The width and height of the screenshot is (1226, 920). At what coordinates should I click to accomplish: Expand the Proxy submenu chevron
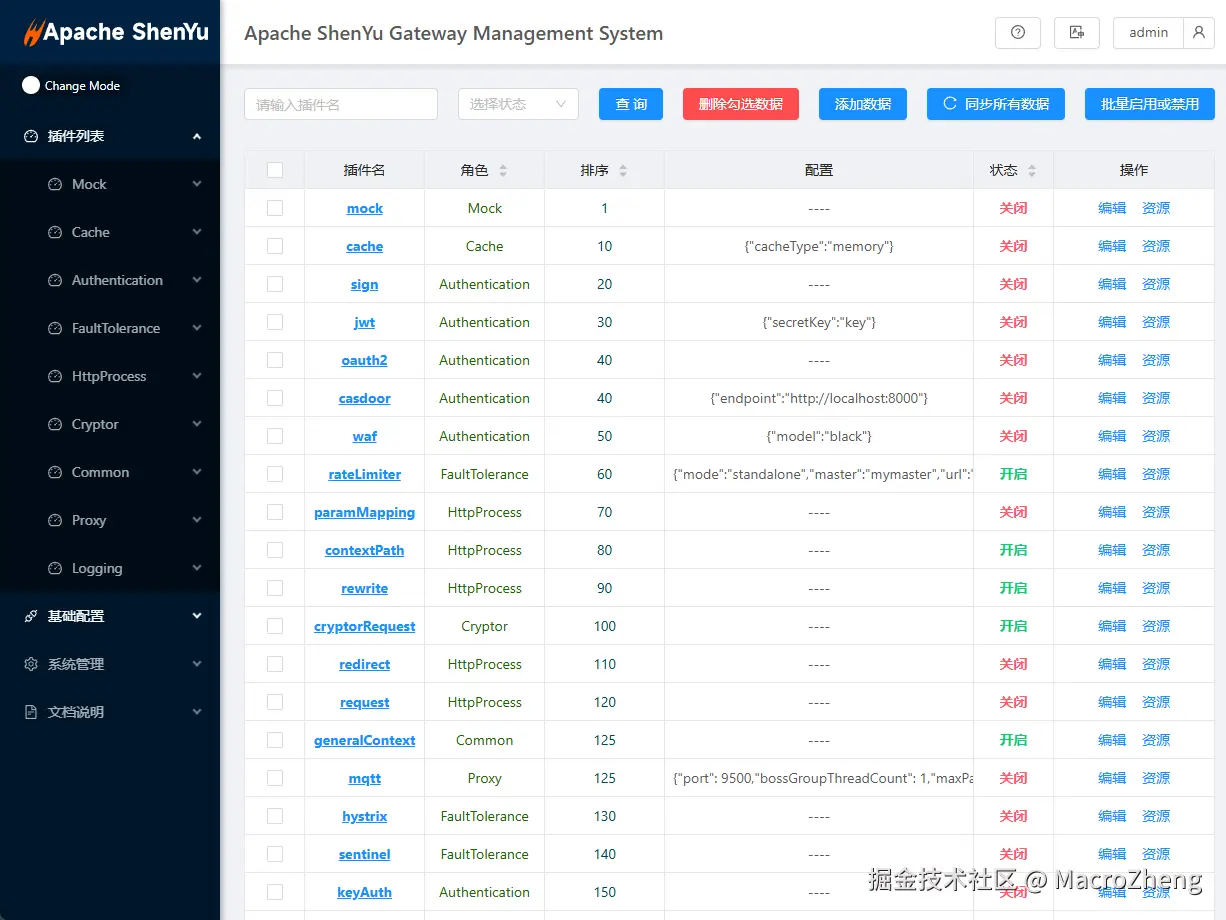point(197,520)
